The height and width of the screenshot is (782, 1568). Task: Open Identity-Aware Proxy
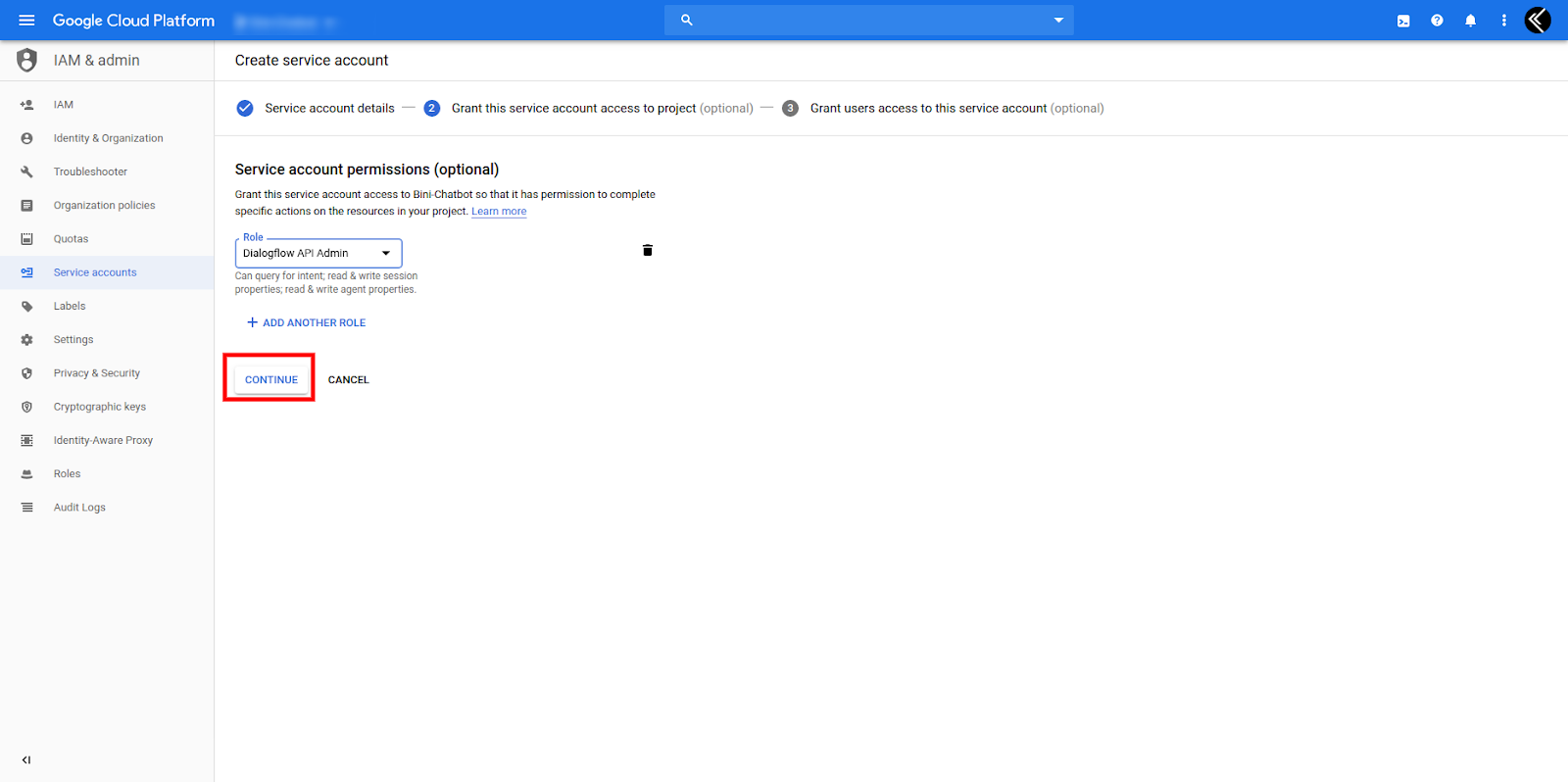pos(103,441)
